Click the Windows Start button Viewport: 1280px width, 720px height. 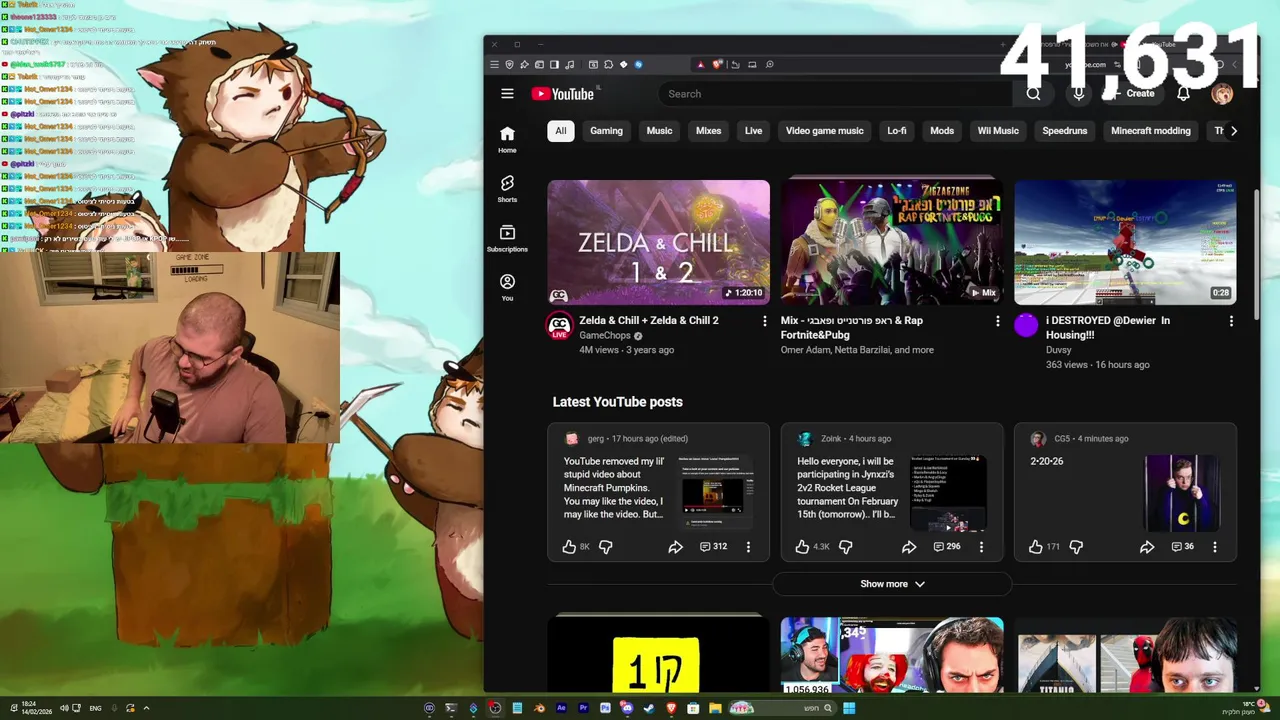pos(849,708)
